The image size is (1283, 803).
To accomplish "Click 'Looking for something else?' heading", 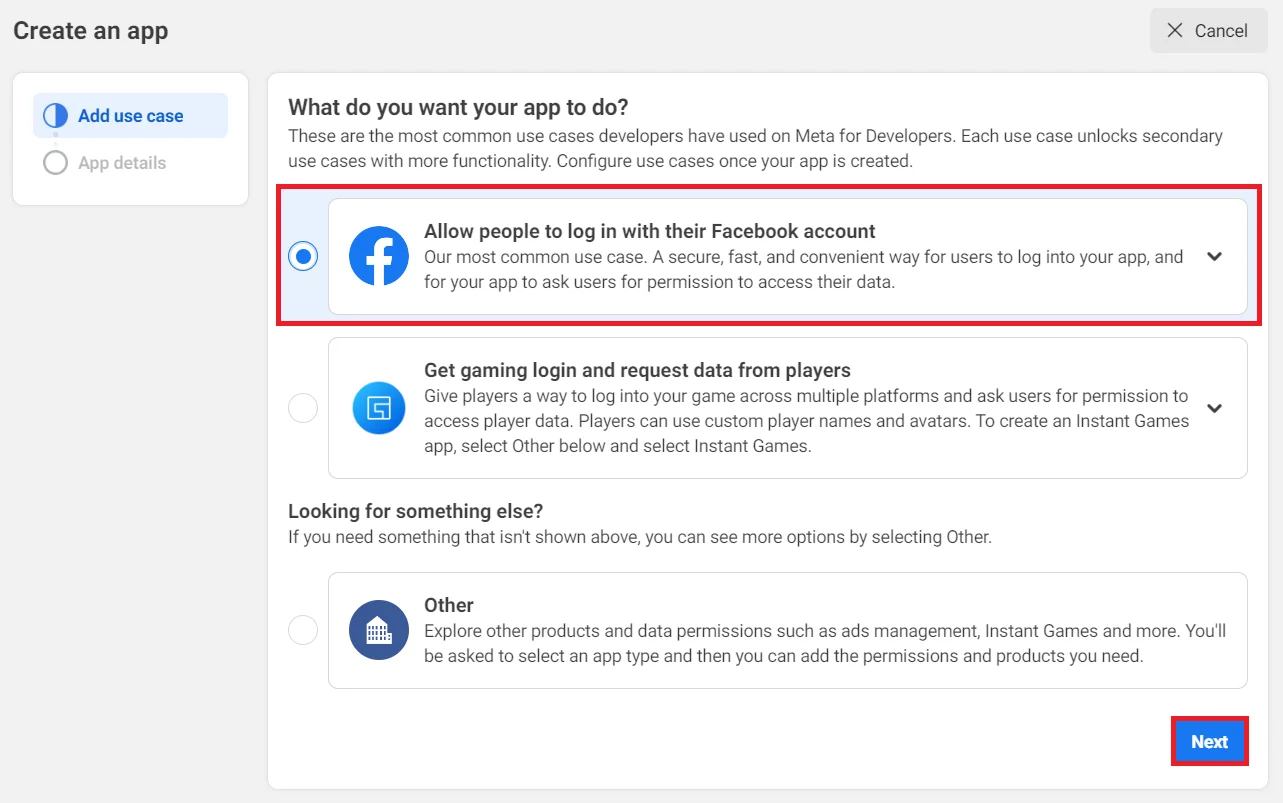I will point(416,511).
